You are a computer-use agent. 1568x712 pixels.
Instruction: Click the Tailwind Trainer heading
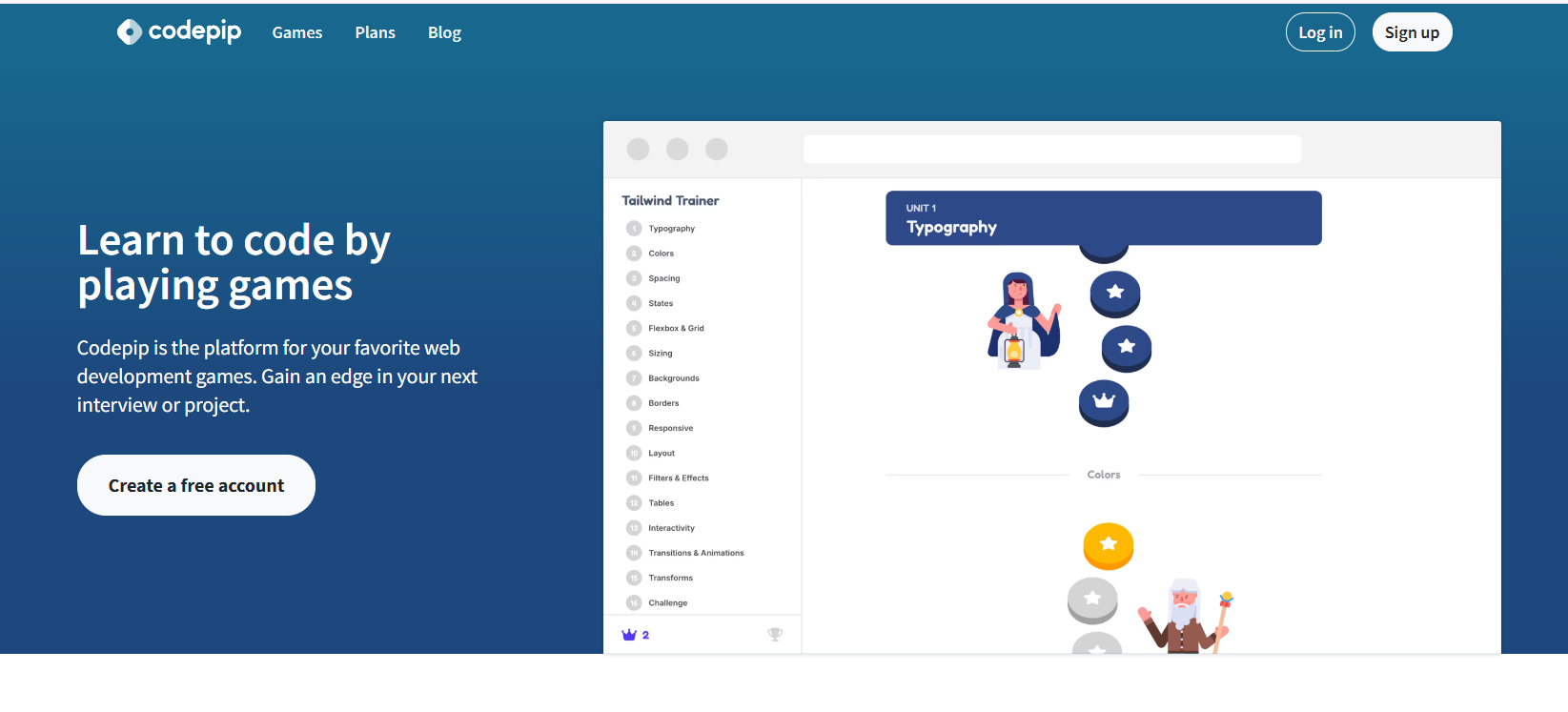pyautogui.click(x=670, y=200)
